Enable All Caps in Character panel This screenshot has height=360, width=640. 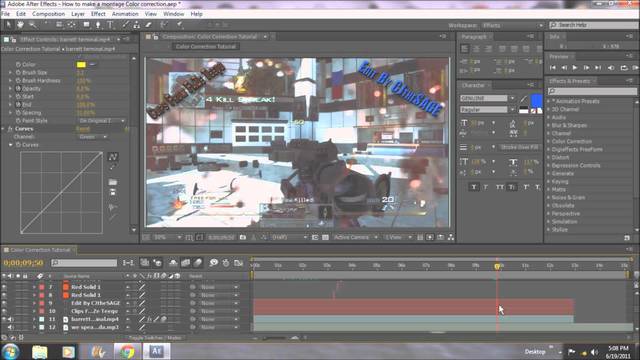click(500, 187)
